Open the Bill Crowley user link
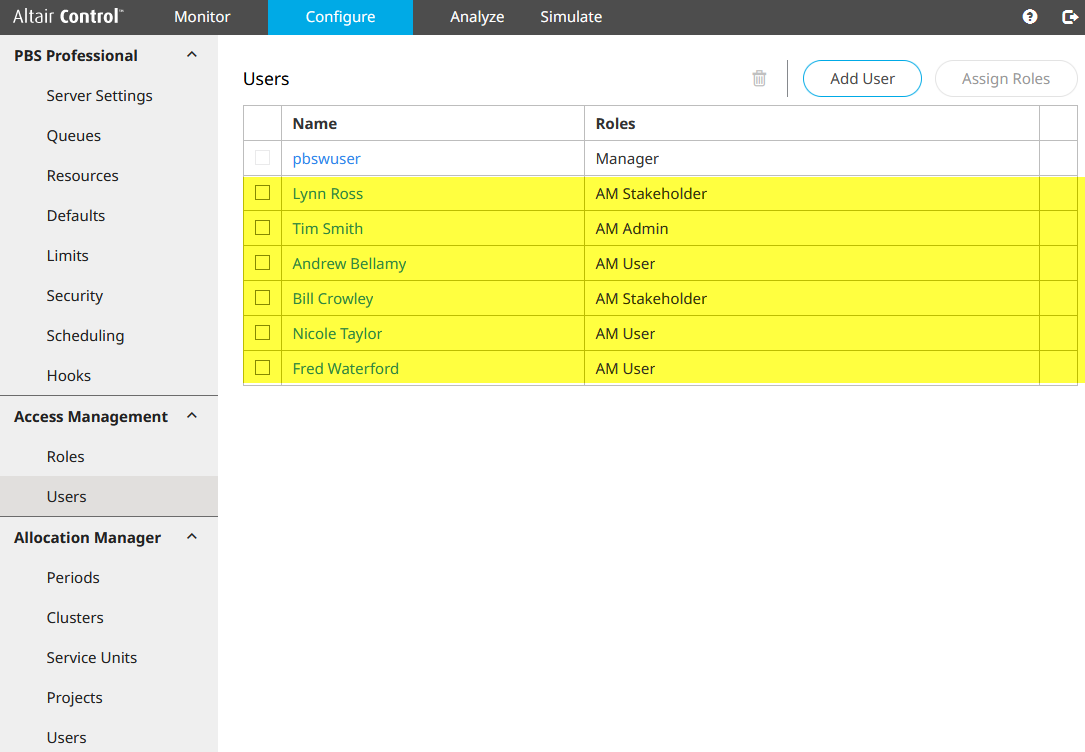This screenshot has width=1085, height=752. tap(332, 298)
